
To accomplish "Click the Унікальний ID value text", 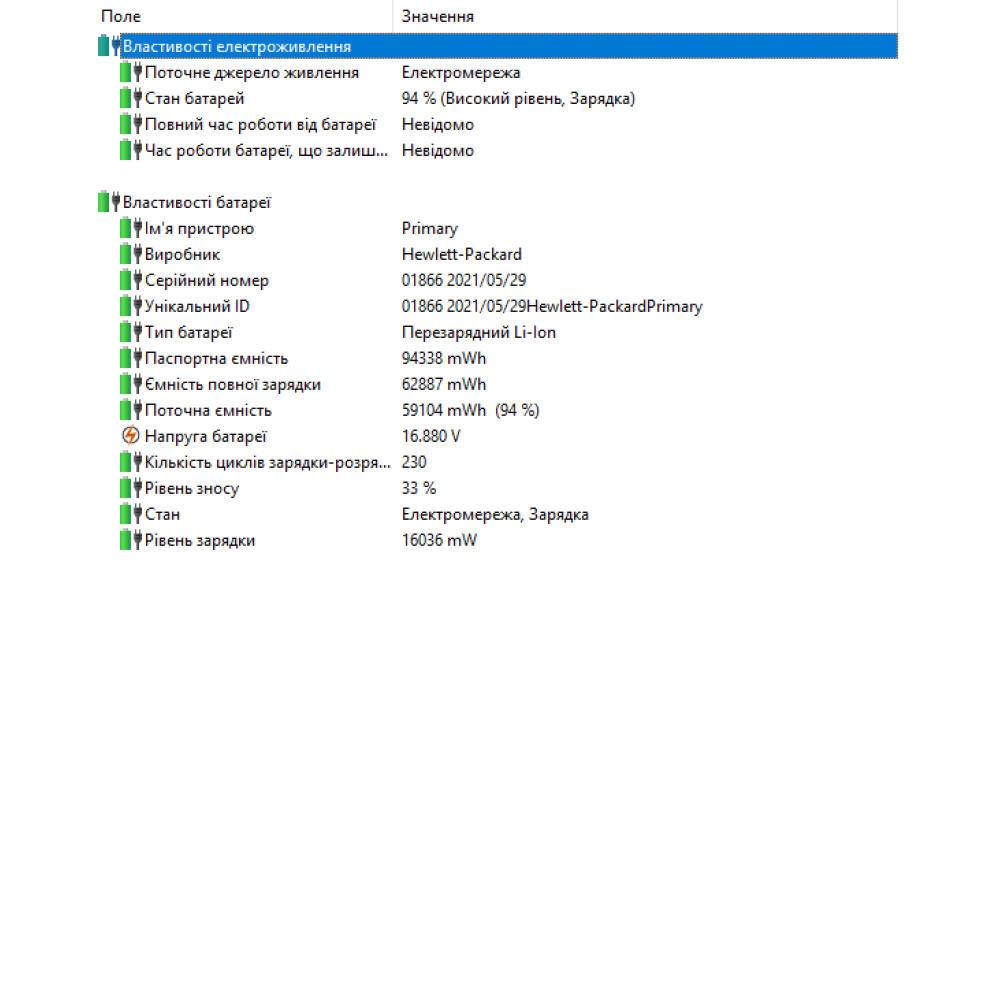I will tap(551, 307).
